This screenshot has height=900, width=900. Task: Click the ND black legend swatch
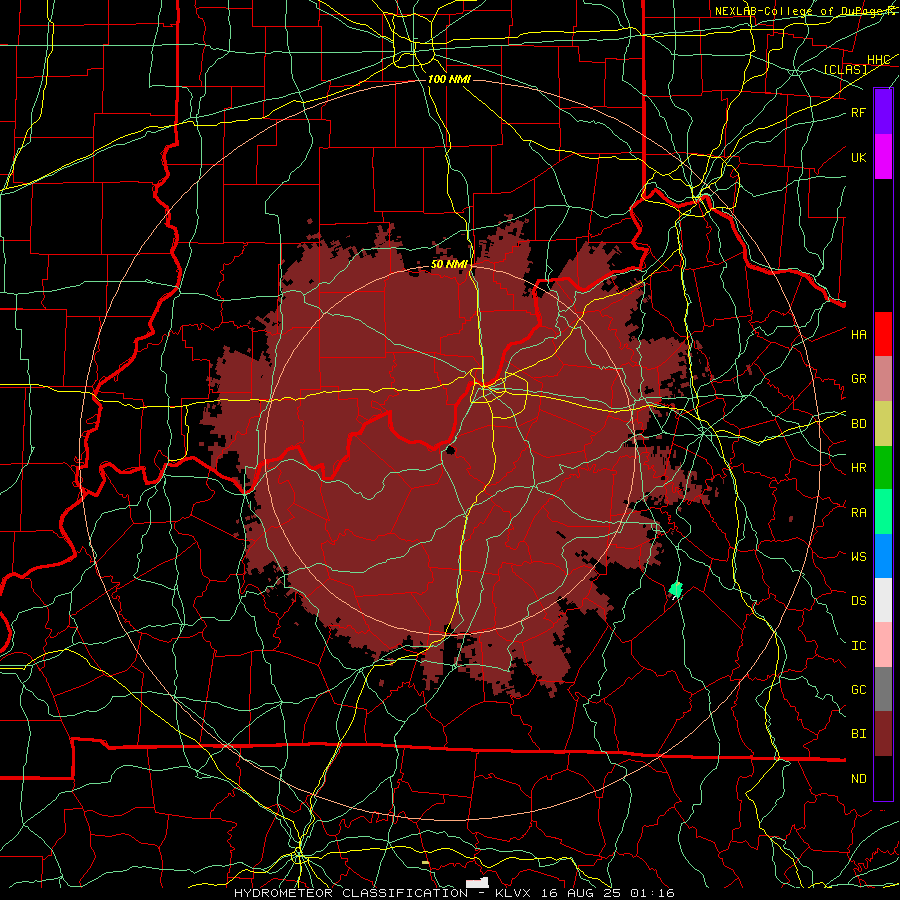(x=883, y=778)
